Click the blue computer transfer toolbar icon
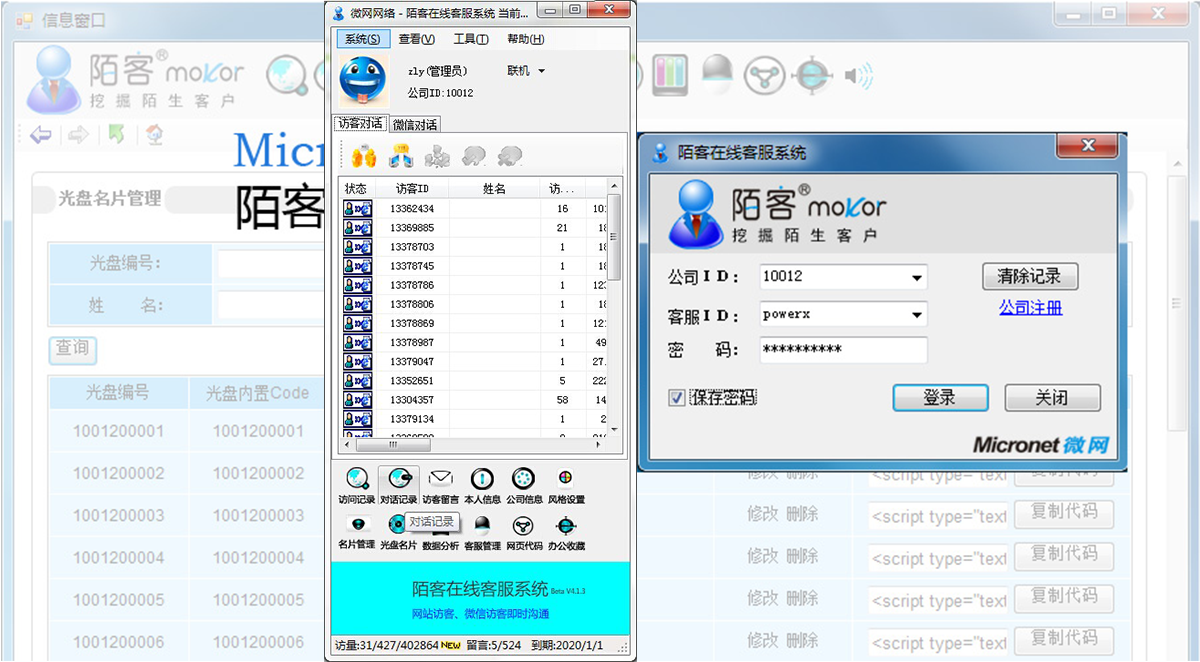Screen dimensions: 1200x662 point(401,156)
